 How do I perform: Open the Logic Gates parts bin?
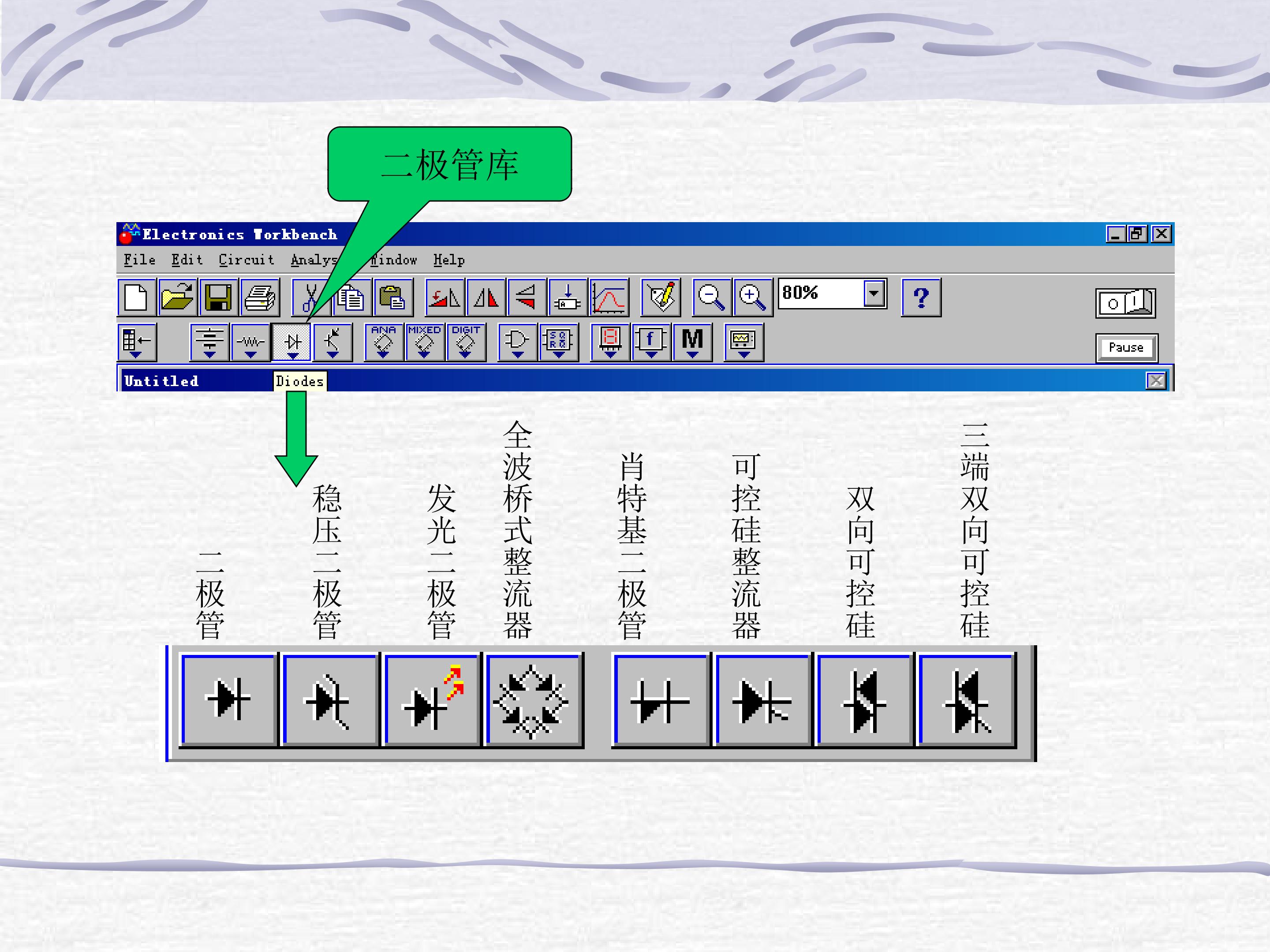tap(517, 342)
